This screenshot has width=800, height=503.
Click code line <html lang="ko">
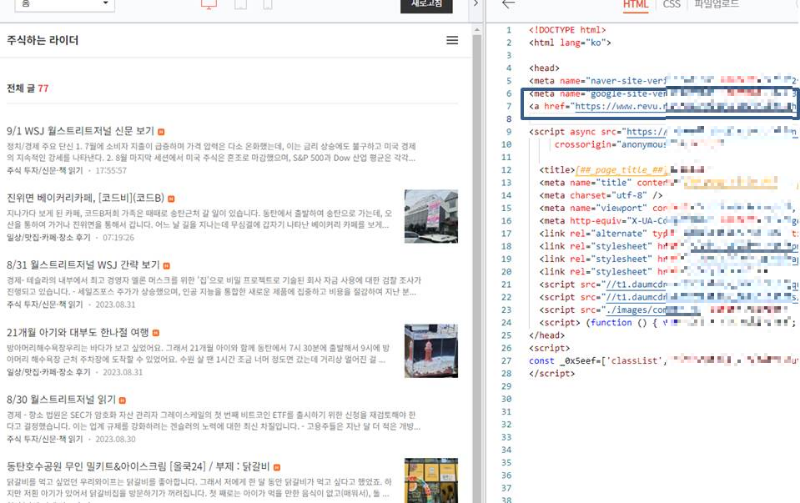point(570,43)
